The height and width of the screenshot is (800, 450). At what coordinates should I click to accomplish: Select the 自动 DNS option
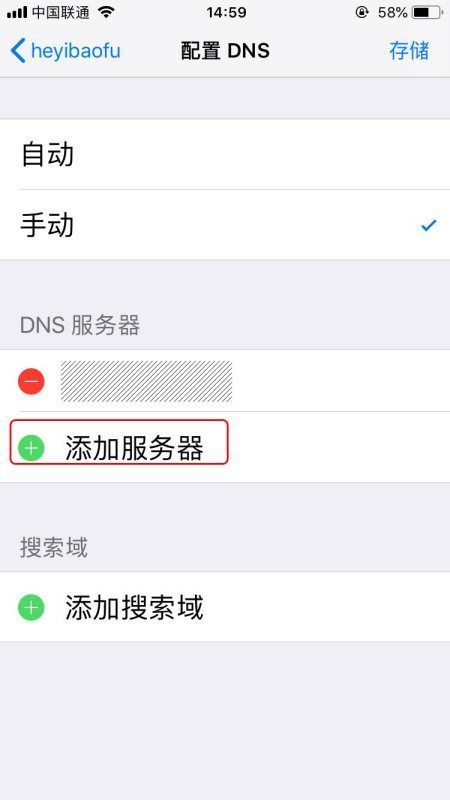225,155
